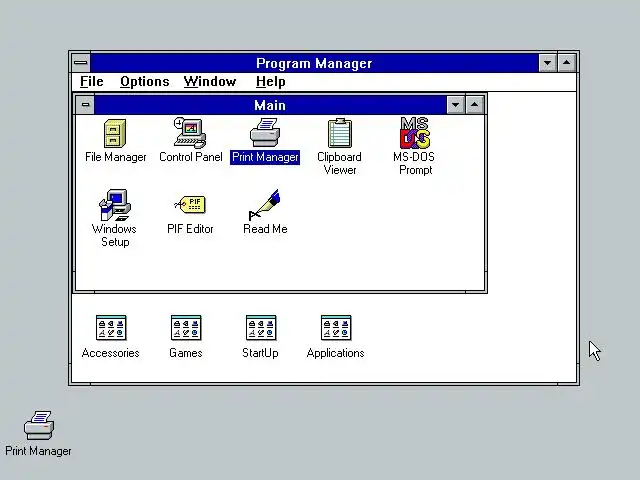Minimize the Main group window
This screenshot has width=640, height=480.
(x=456, y=105)
